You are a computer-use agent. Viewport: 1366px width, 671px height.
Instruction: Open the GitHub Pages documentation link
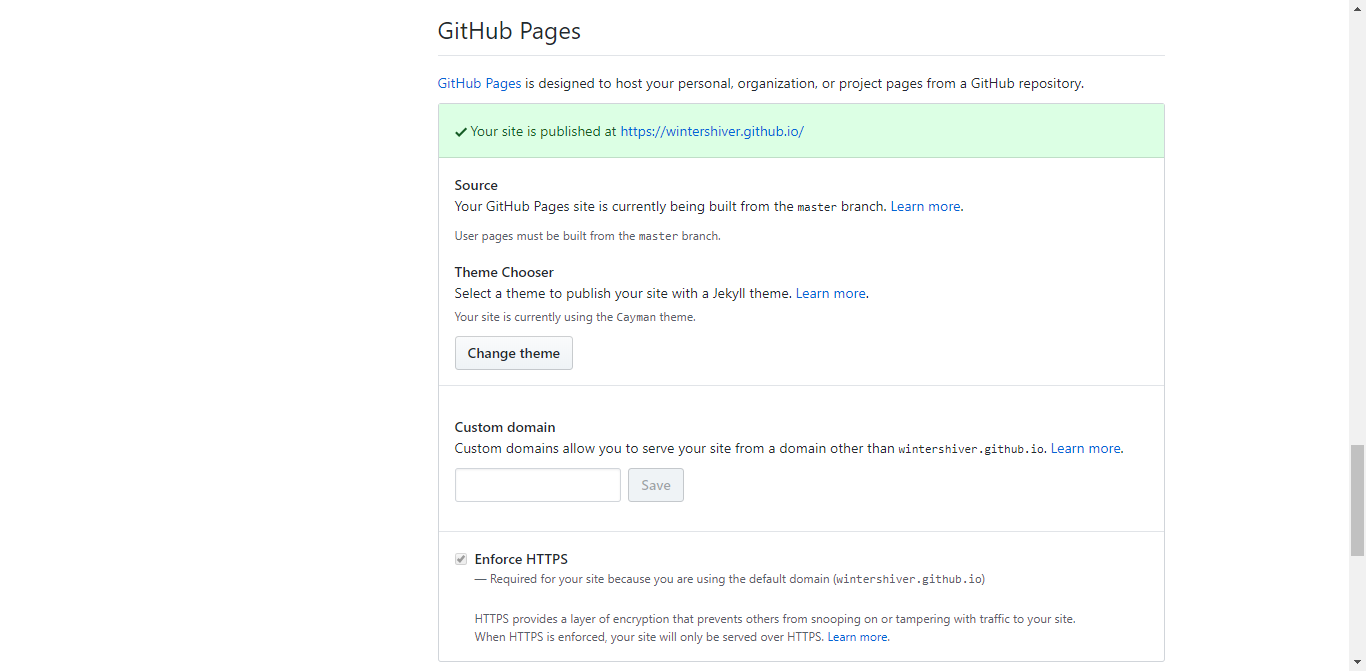click(479, 83)
